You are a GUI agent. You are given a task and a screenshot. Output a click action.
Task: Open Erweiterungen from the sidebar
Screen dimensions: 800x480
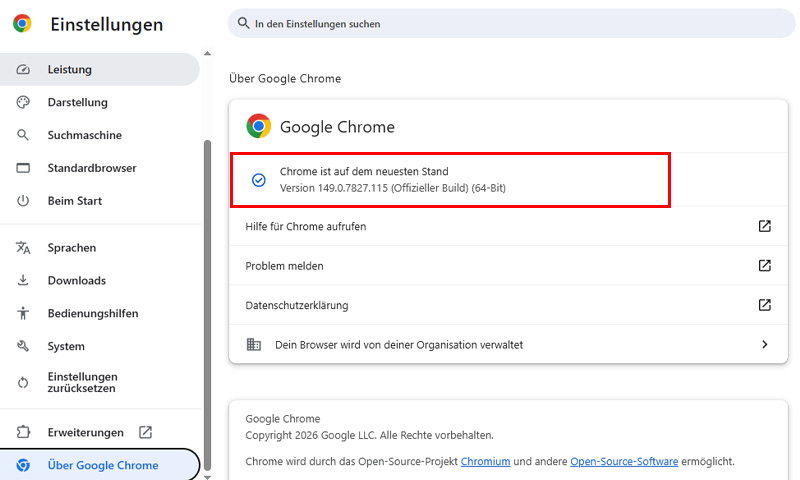point(99,432)
